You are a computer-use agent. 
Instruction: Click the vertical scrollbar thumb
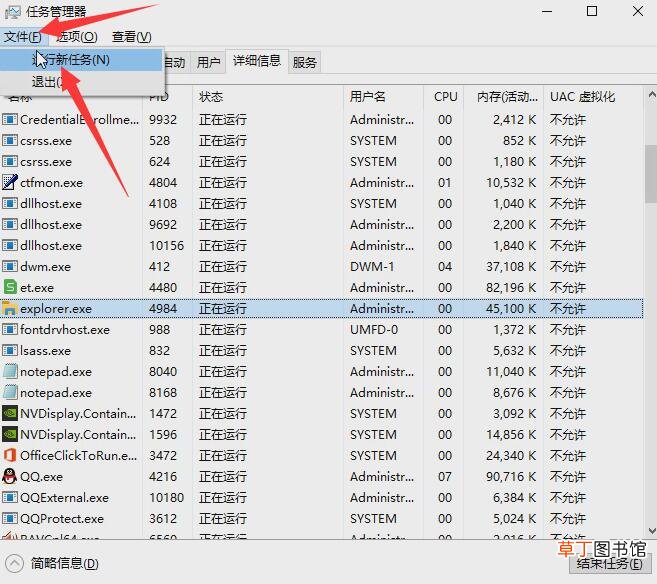pyautogui.click(x=651, y=175)
